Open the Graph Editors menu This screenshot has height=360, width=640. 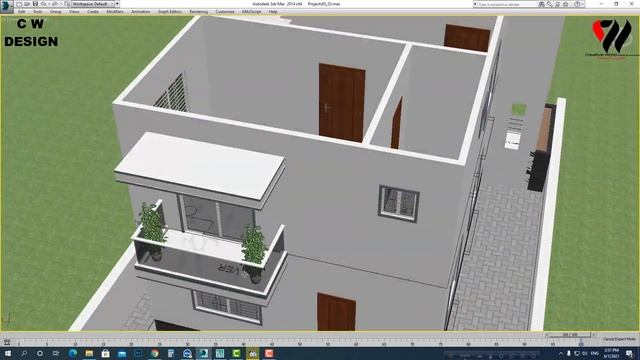pyautogui.click(x=169, y=12)
